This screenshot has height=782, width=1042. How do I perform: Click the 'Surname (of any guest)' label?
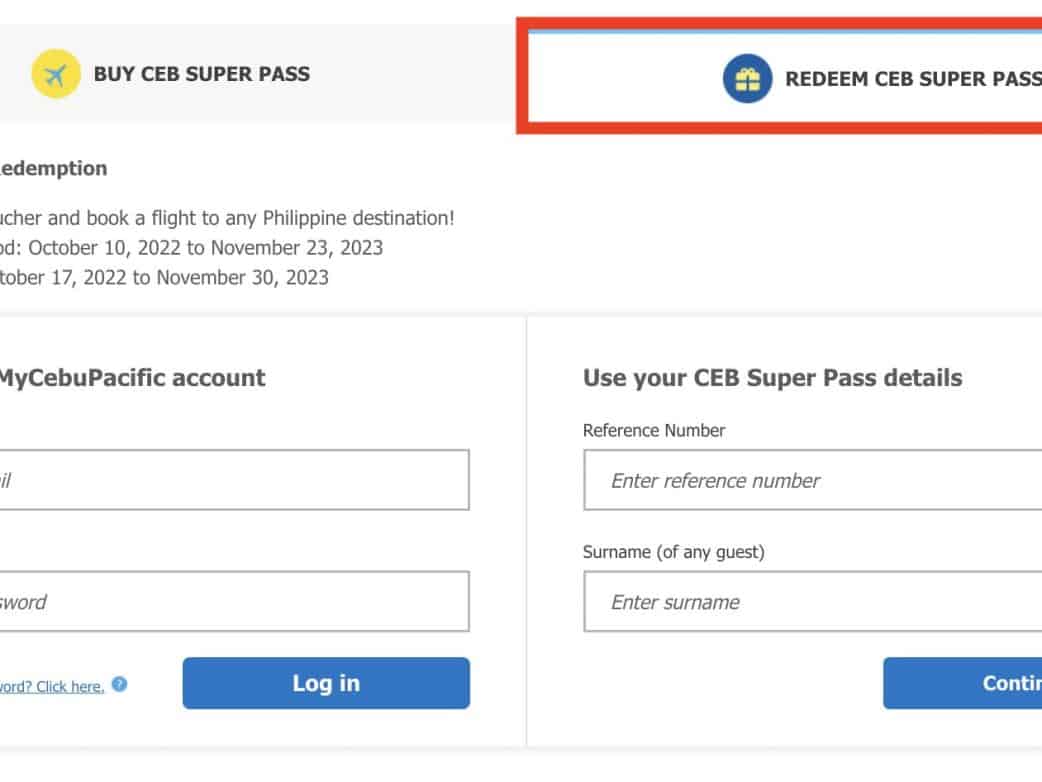(x=673, y=552)
